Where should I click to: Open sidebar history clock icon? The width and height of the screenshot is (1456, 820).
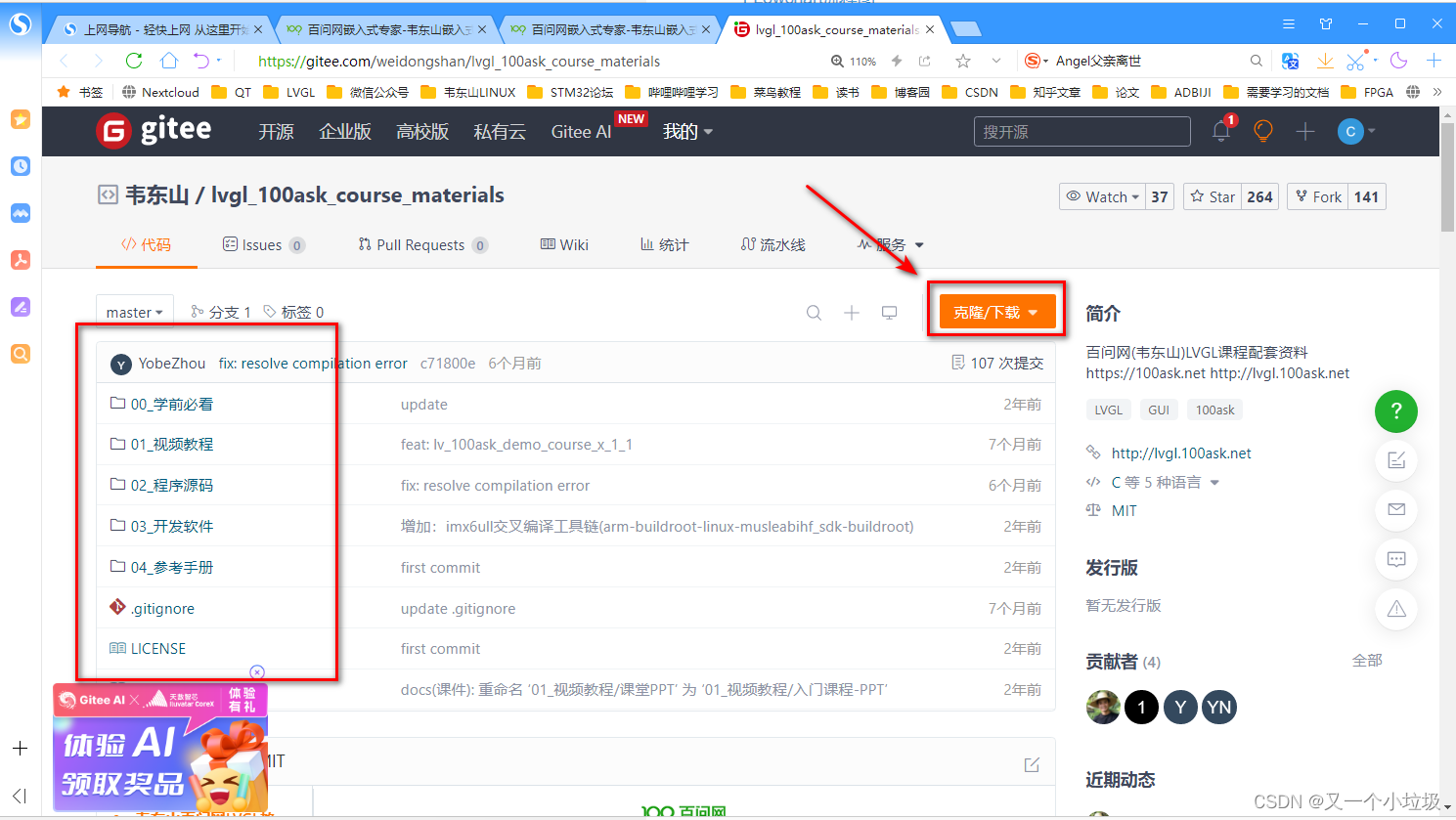coord(21,166)
